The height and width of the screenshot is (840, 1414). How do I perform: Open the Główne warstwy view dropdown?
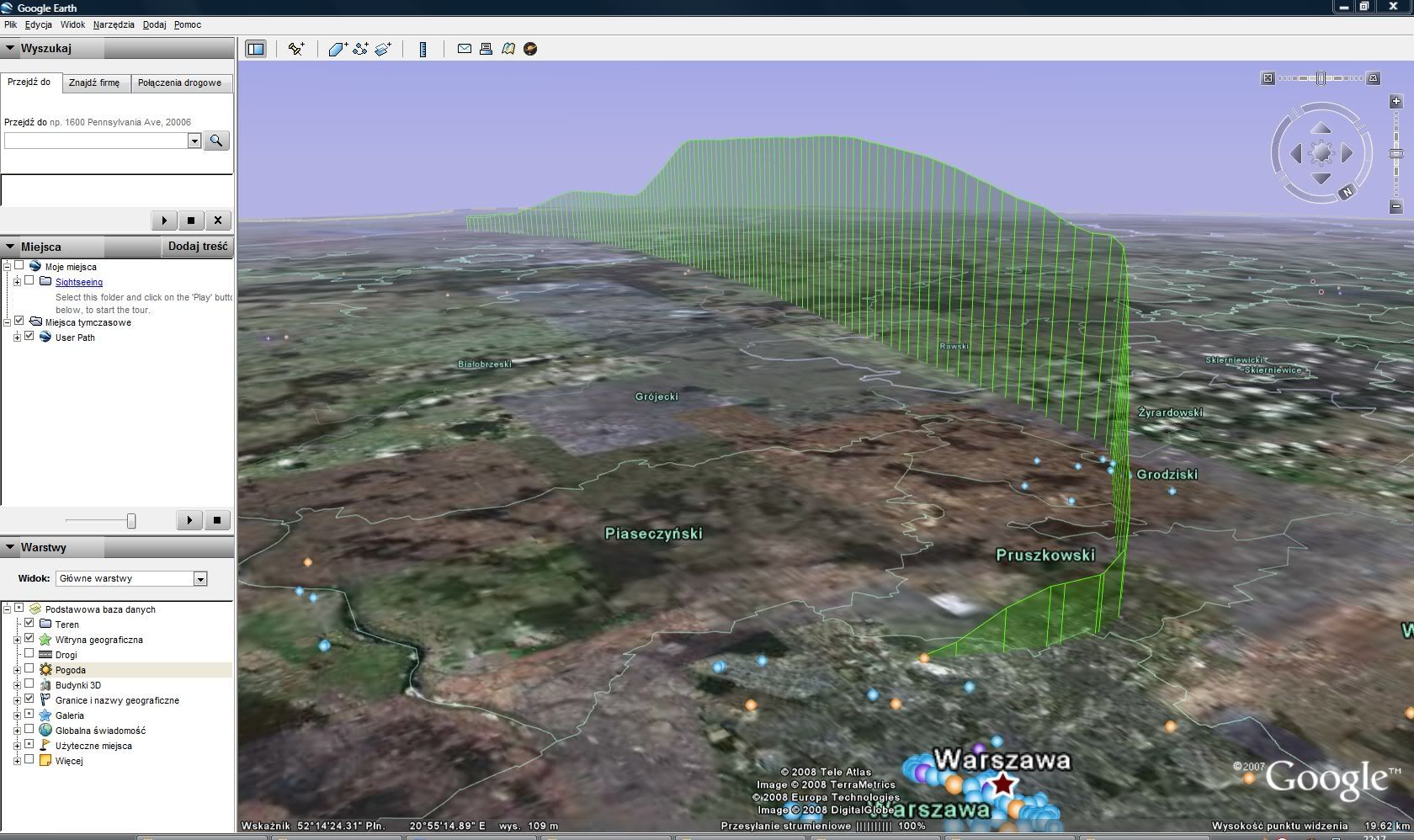coord(200,578)
